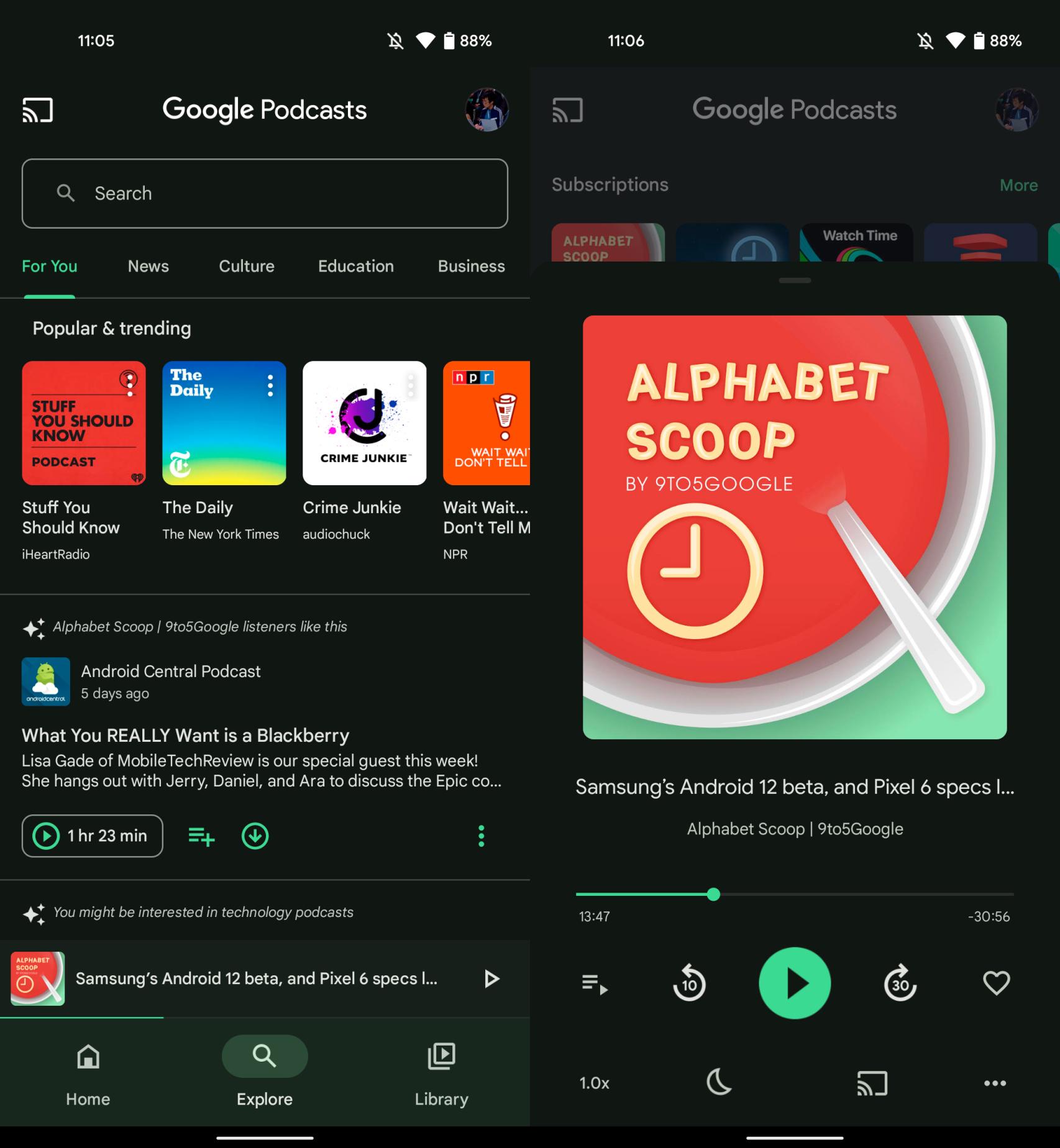
Task: Open Wait Wait Don't Tell Me artwork
Action: [487, 423]
